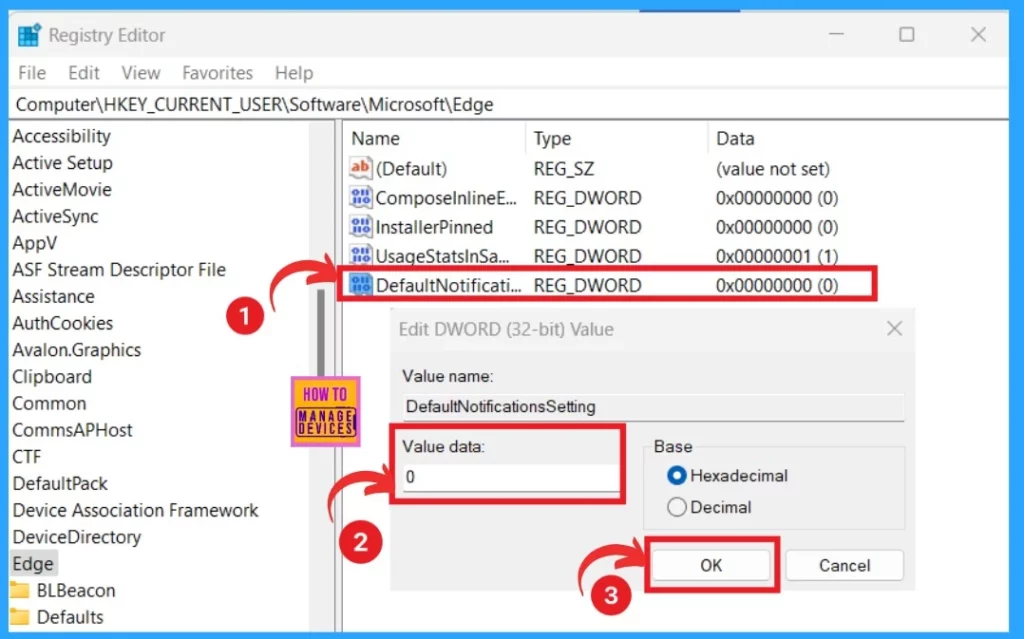Click the UsageStatsInSa... DWORD icon
Image resolution: width=1024 pixels, height=639 pixels.
tap(360, 255)
